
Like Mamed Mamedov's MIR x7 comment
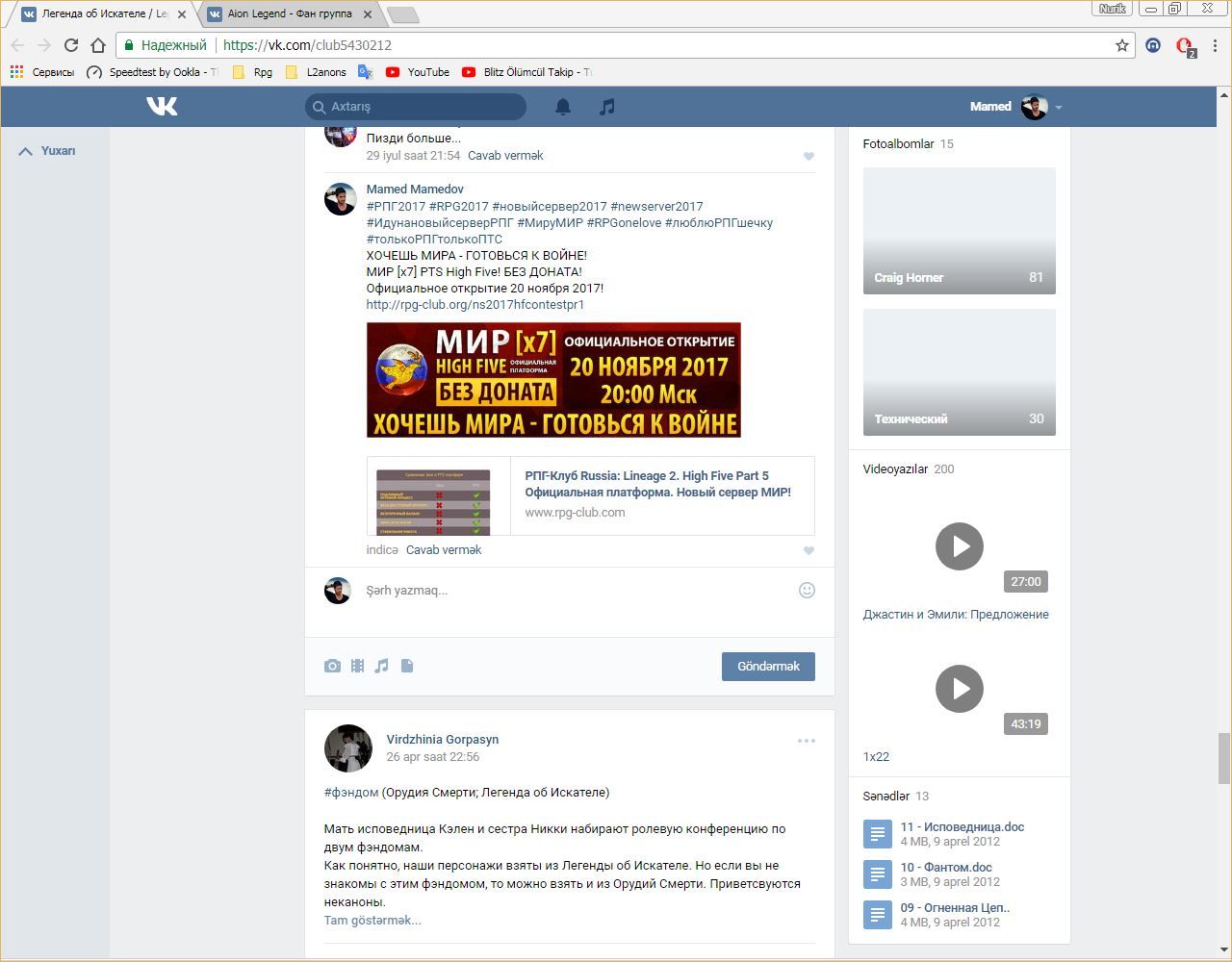click(x=808, y=550)
